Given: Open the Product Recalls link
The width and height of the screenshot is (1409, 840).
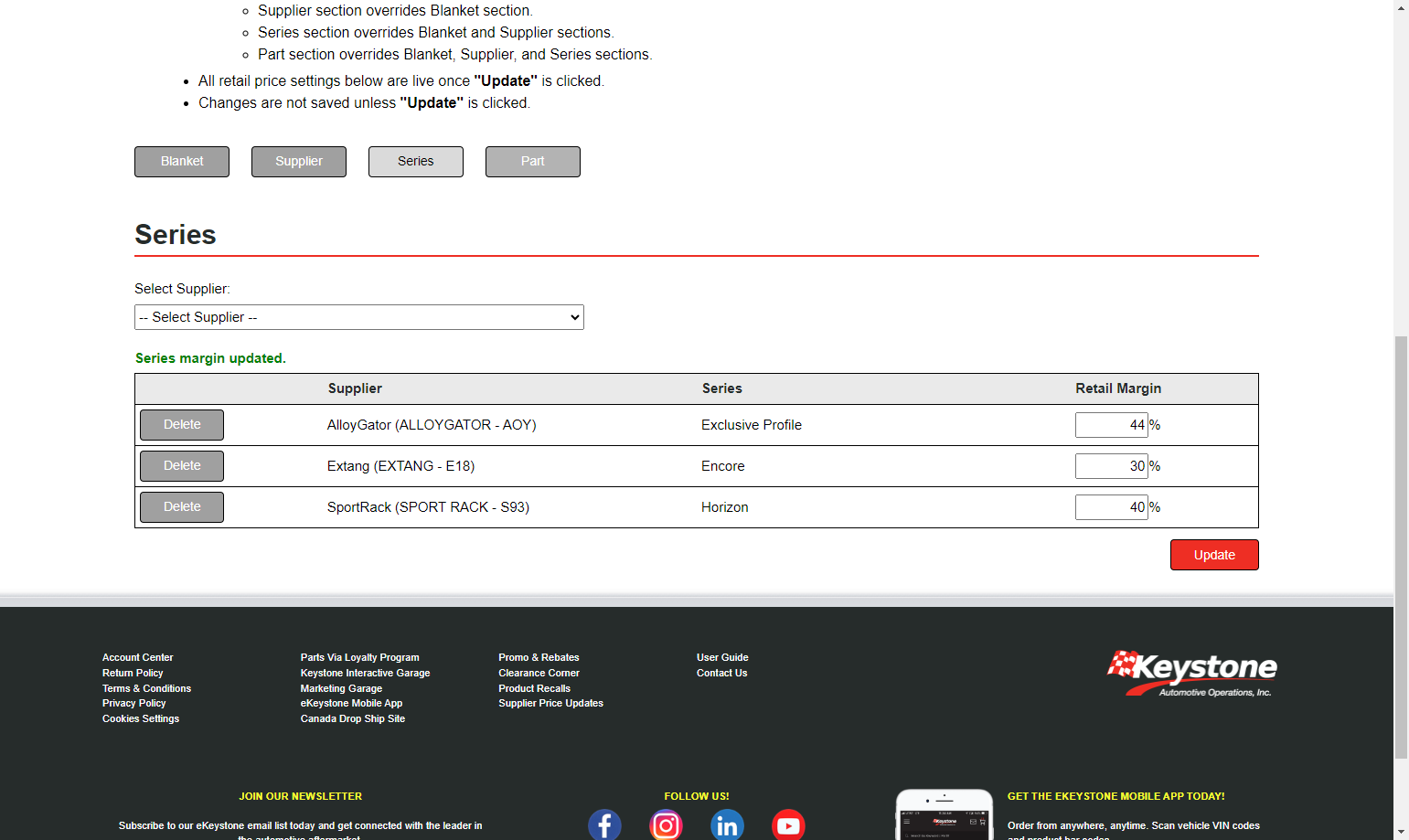Looking at the screenshot, I should [534, 688].
